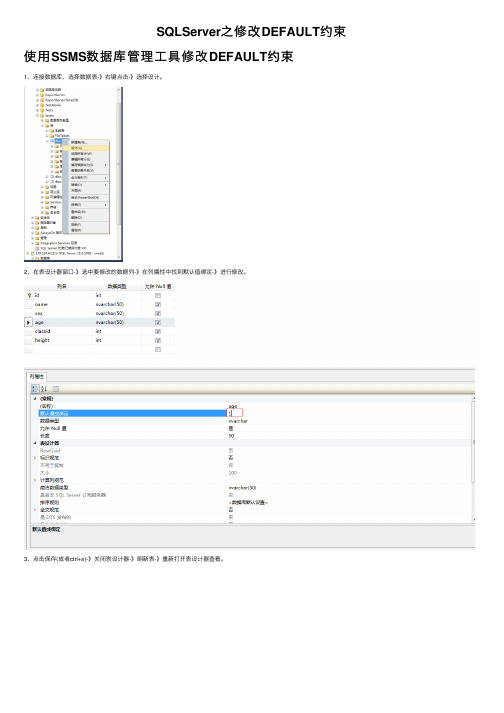Click the 排序规则 database default value

coord(248,502)
